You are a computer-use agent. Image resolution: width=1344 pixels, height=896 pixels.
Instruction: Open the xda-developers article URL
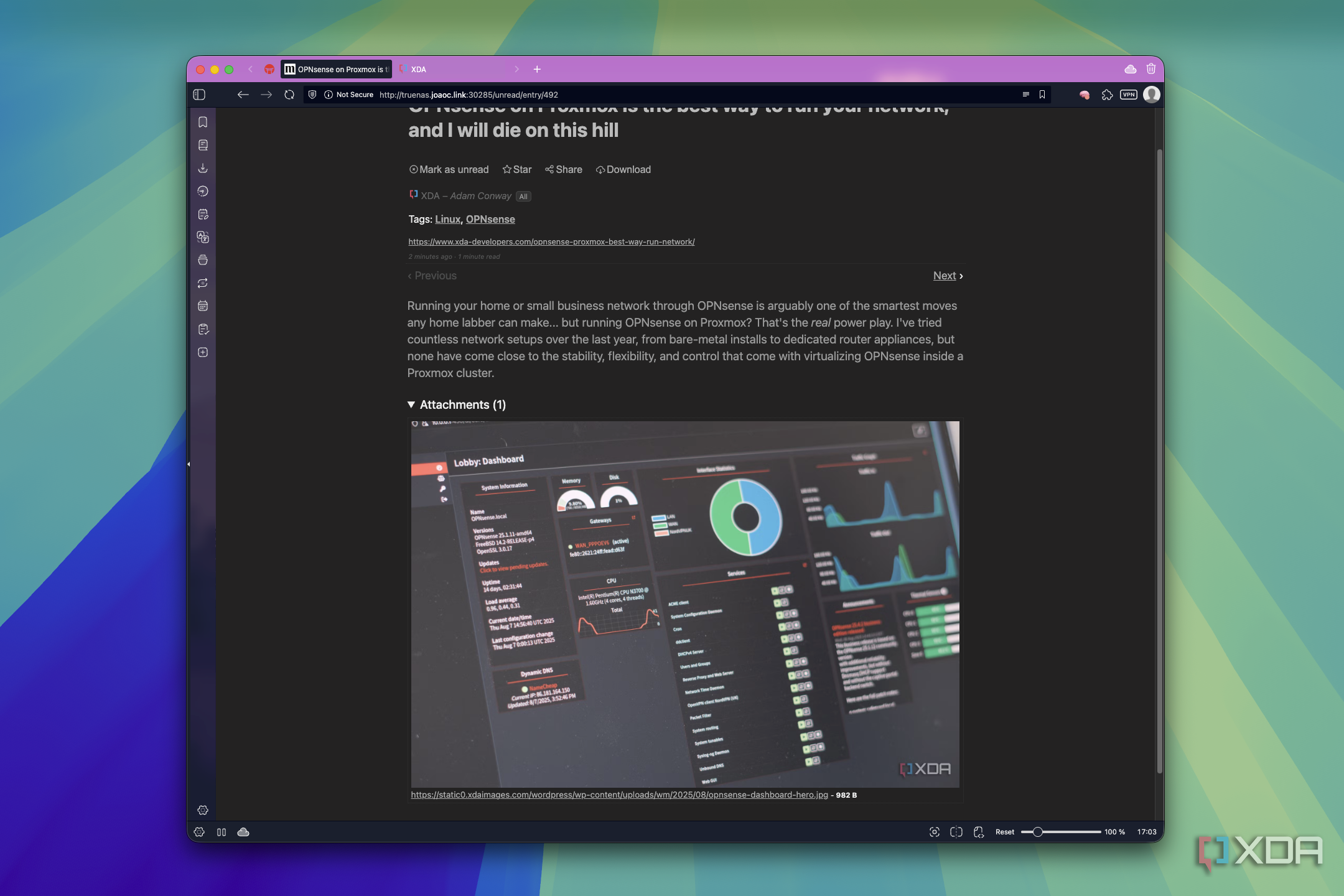pos(551,242)
